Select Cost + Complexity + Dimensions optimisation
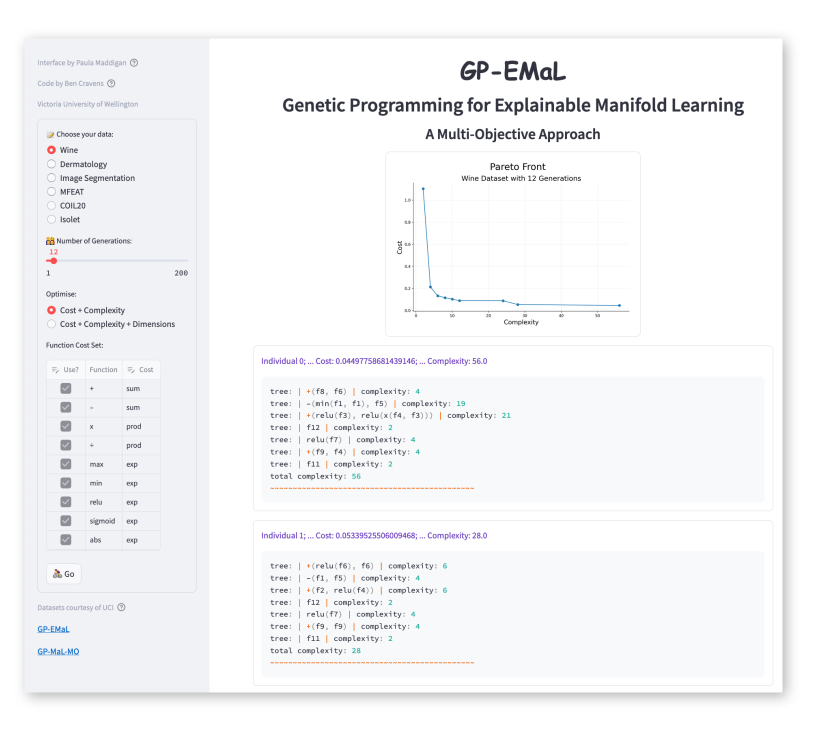 pos(52,324)
